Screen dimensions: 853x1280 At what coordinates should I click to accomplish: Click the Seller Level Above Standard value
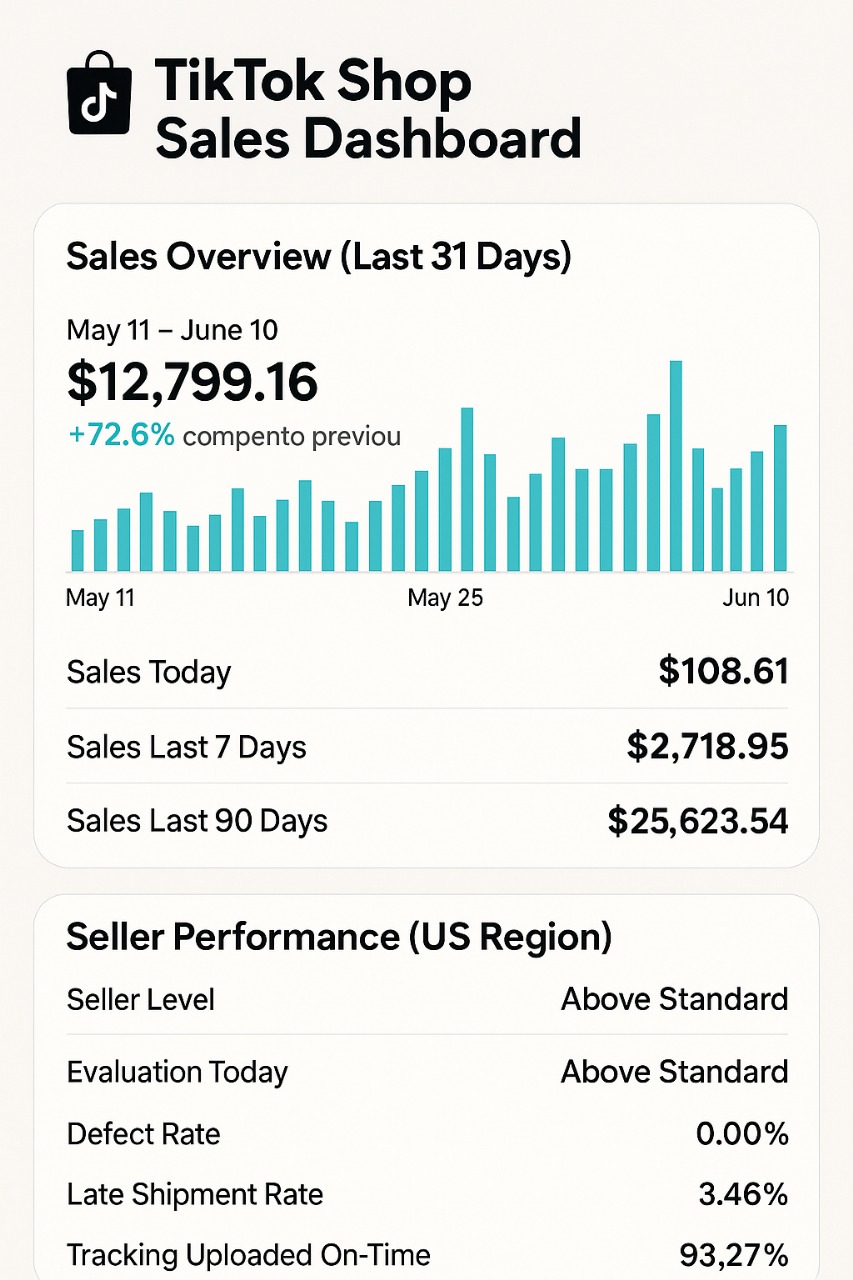pyautogui.click(x=674, y=999)
